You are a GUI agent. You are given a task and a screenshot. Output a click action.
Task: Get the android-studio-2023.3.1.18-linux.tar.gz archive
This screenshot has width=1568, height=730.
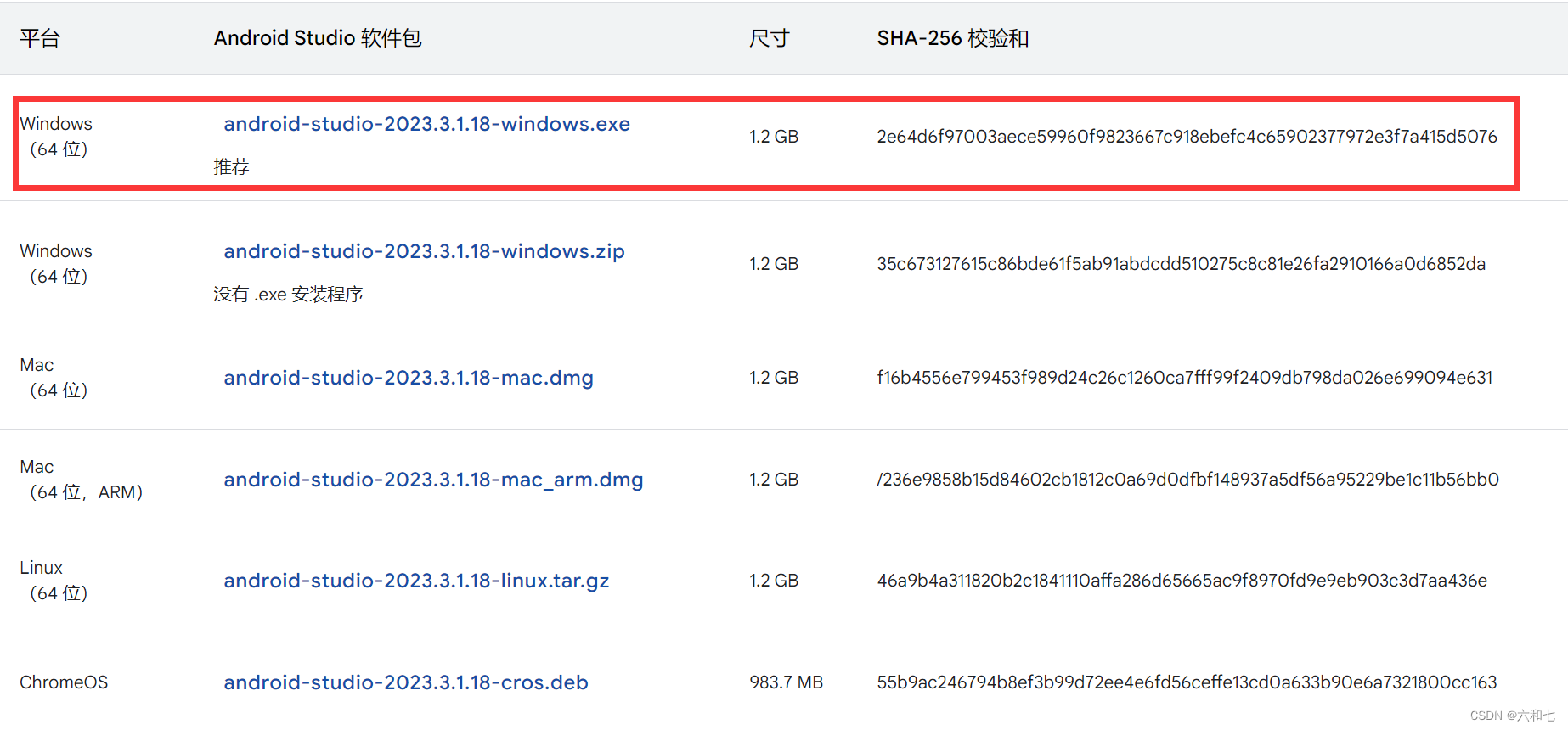(x=416, y=581)
